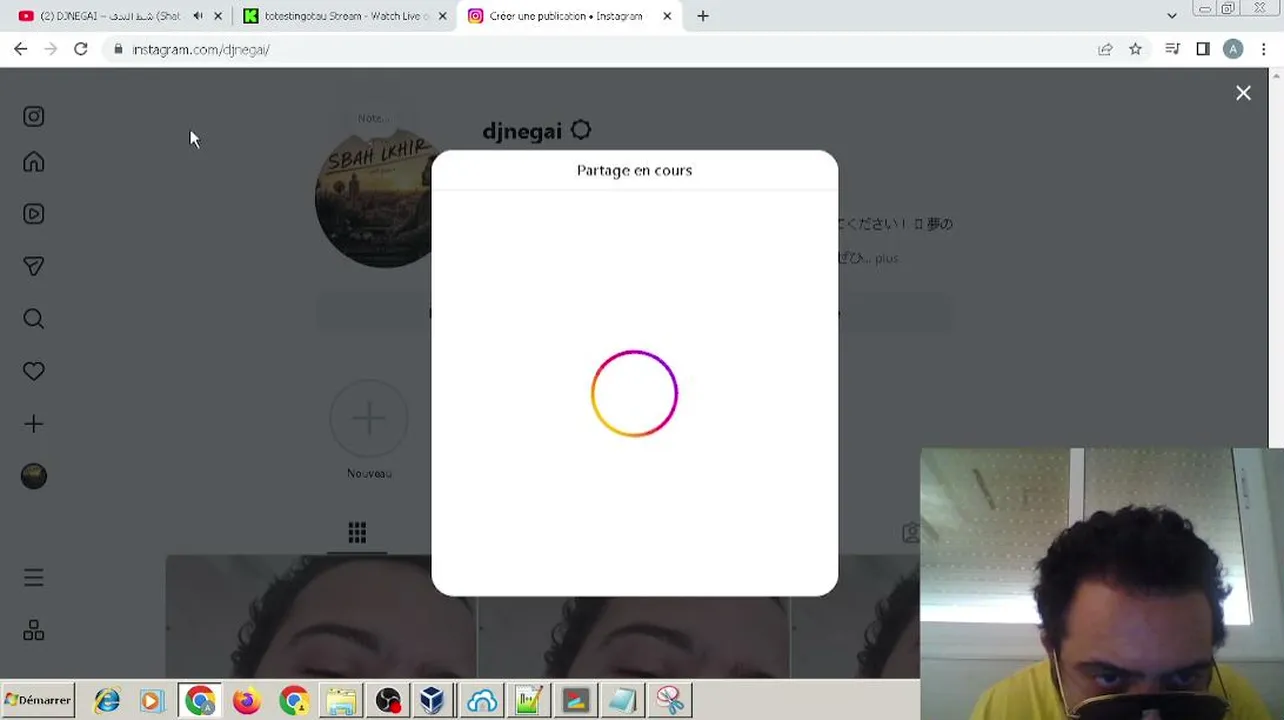Open OBS Studio from the taskbar
Screen dimensions: 1284x720
(x=388, y=701)
